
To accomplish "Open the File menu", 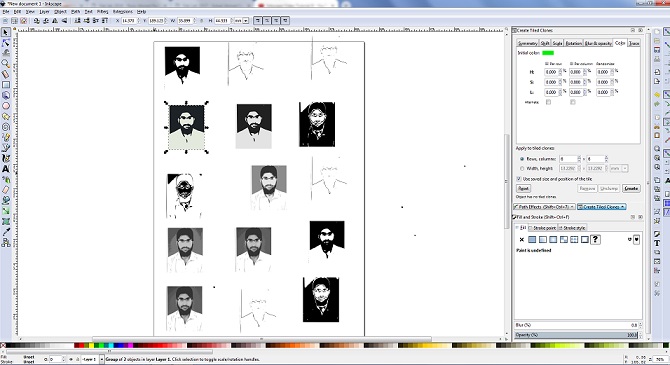I will pyautogui.click(x=6, y=12).
